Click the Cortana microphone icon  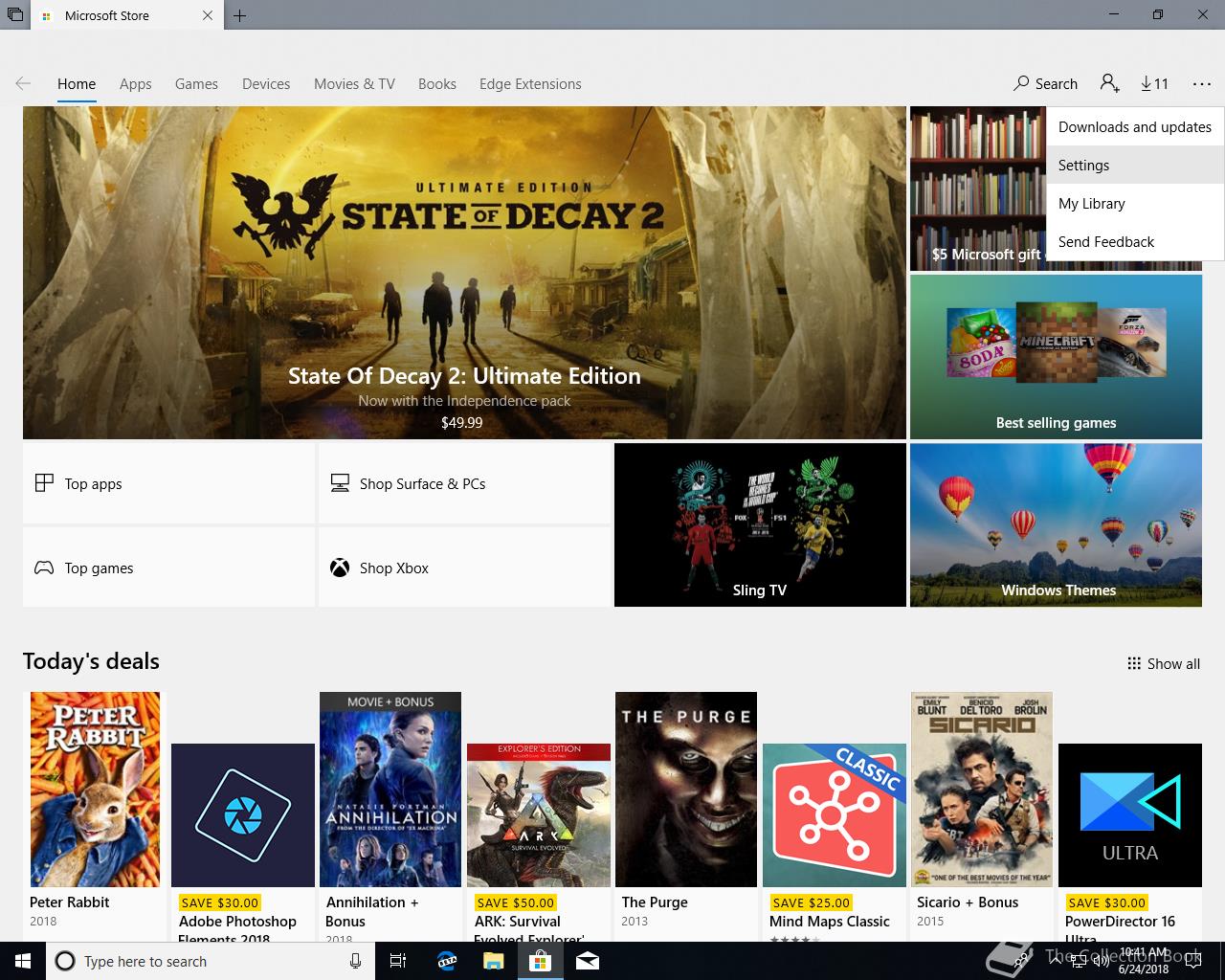tap(355, 961)
